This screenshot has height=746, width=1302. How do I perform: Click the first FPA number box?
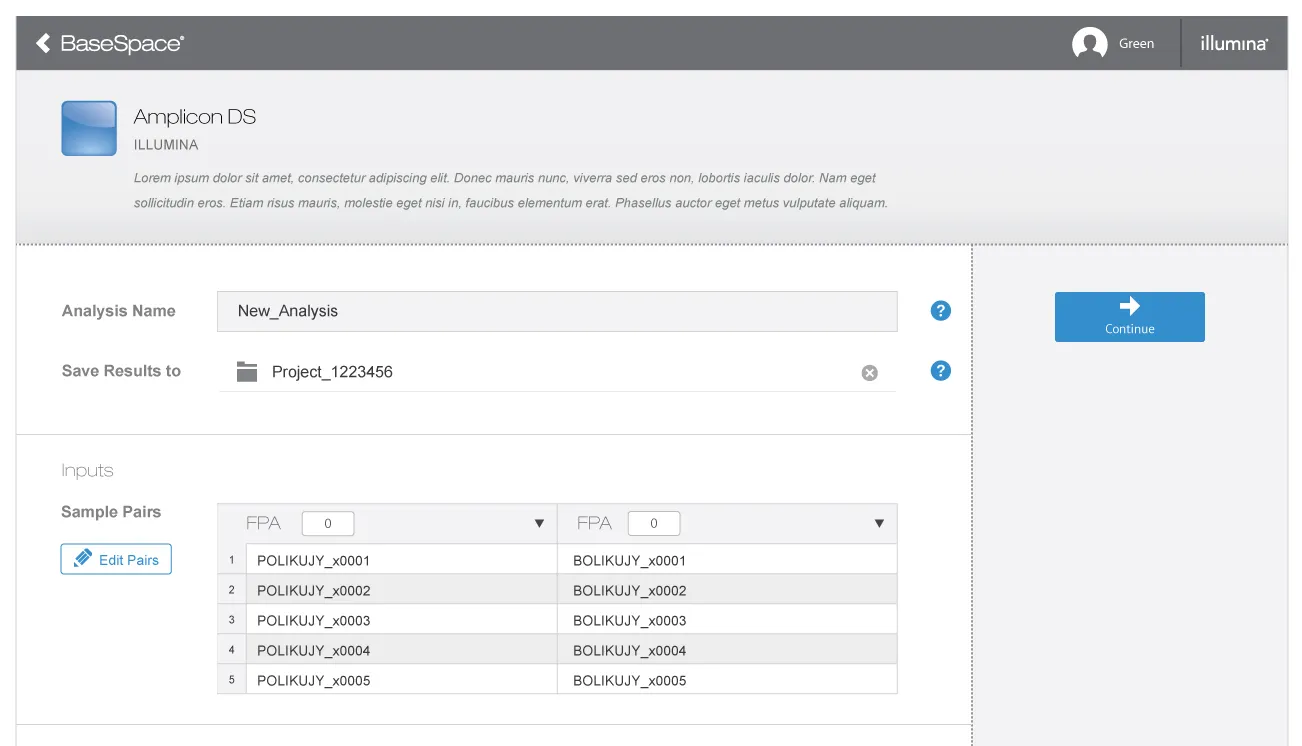tap(328, 523)
